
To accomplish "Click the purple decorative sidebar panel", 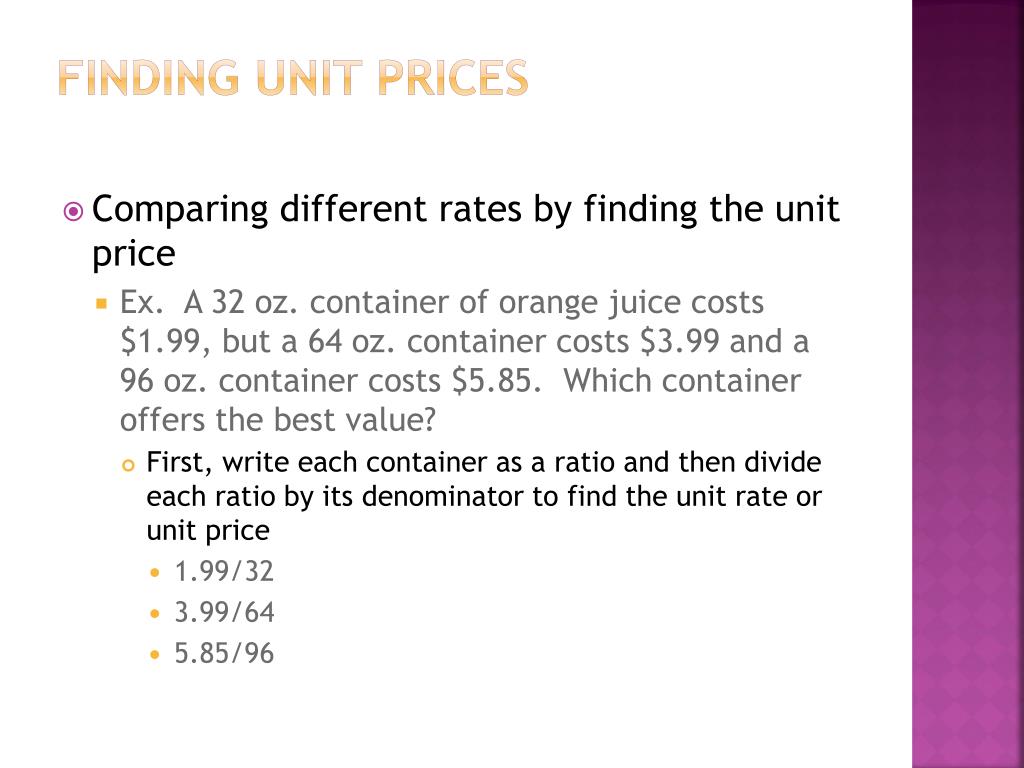I will pos(968,384).
